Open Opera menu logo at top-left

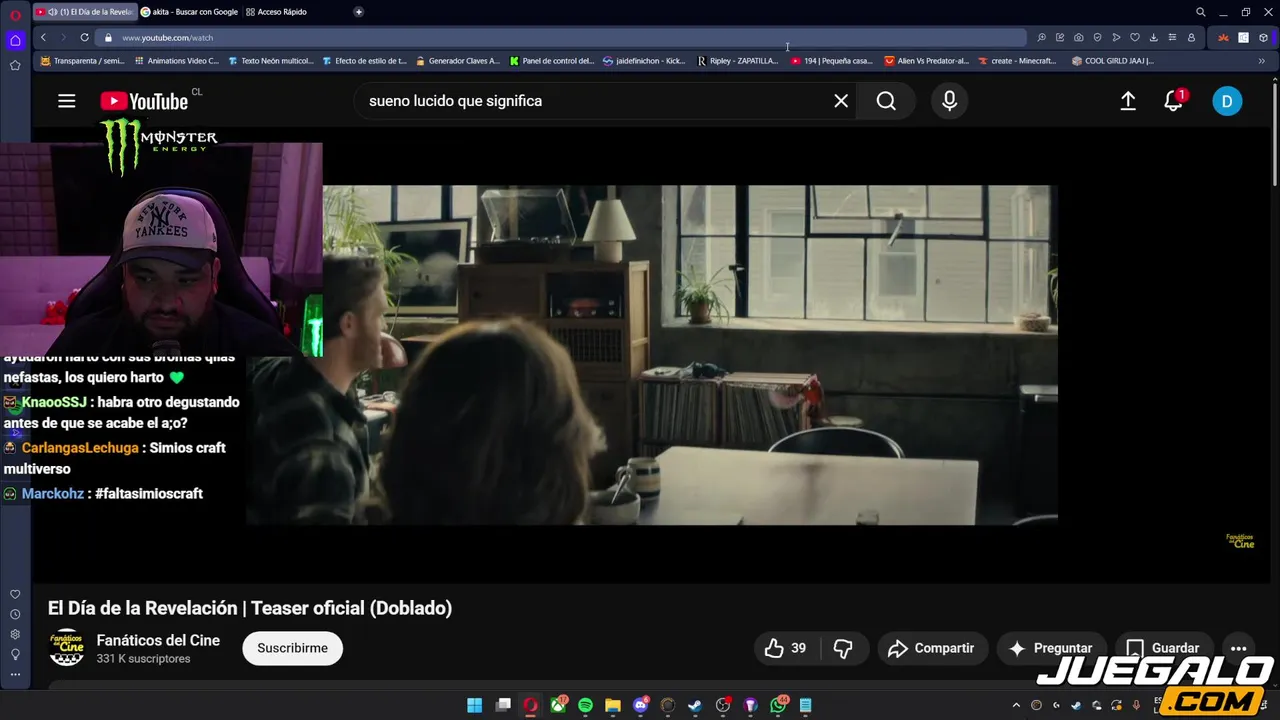(15, 15)
